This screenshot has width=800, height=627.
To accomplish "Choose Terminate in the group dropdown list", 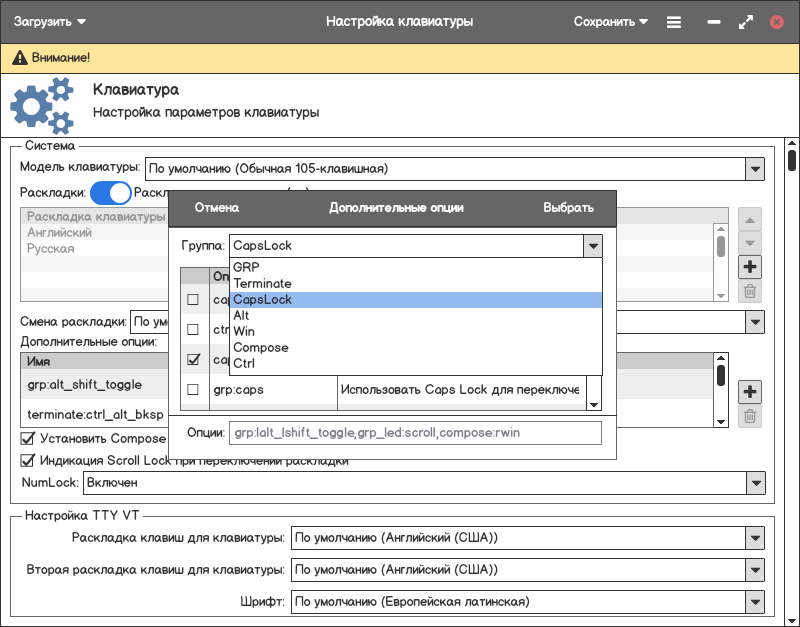I will 263,283.
